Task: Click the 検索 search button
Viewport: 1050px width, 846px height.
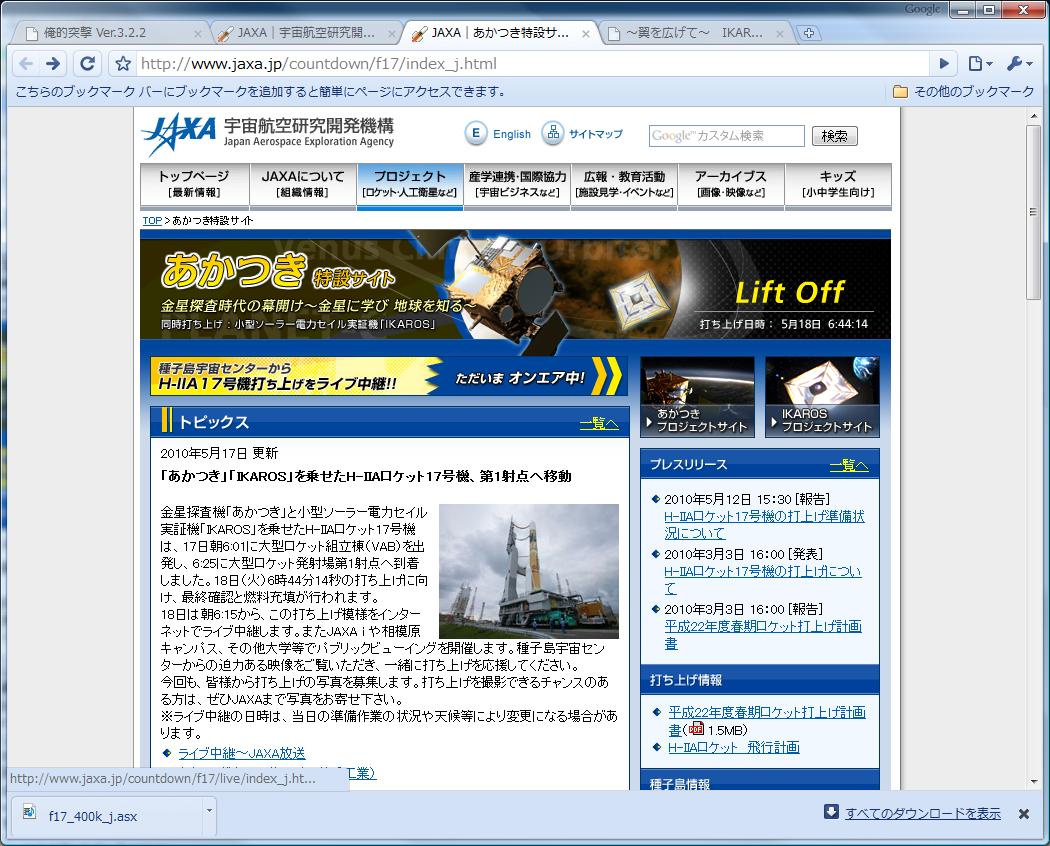Action: point(834,136)
